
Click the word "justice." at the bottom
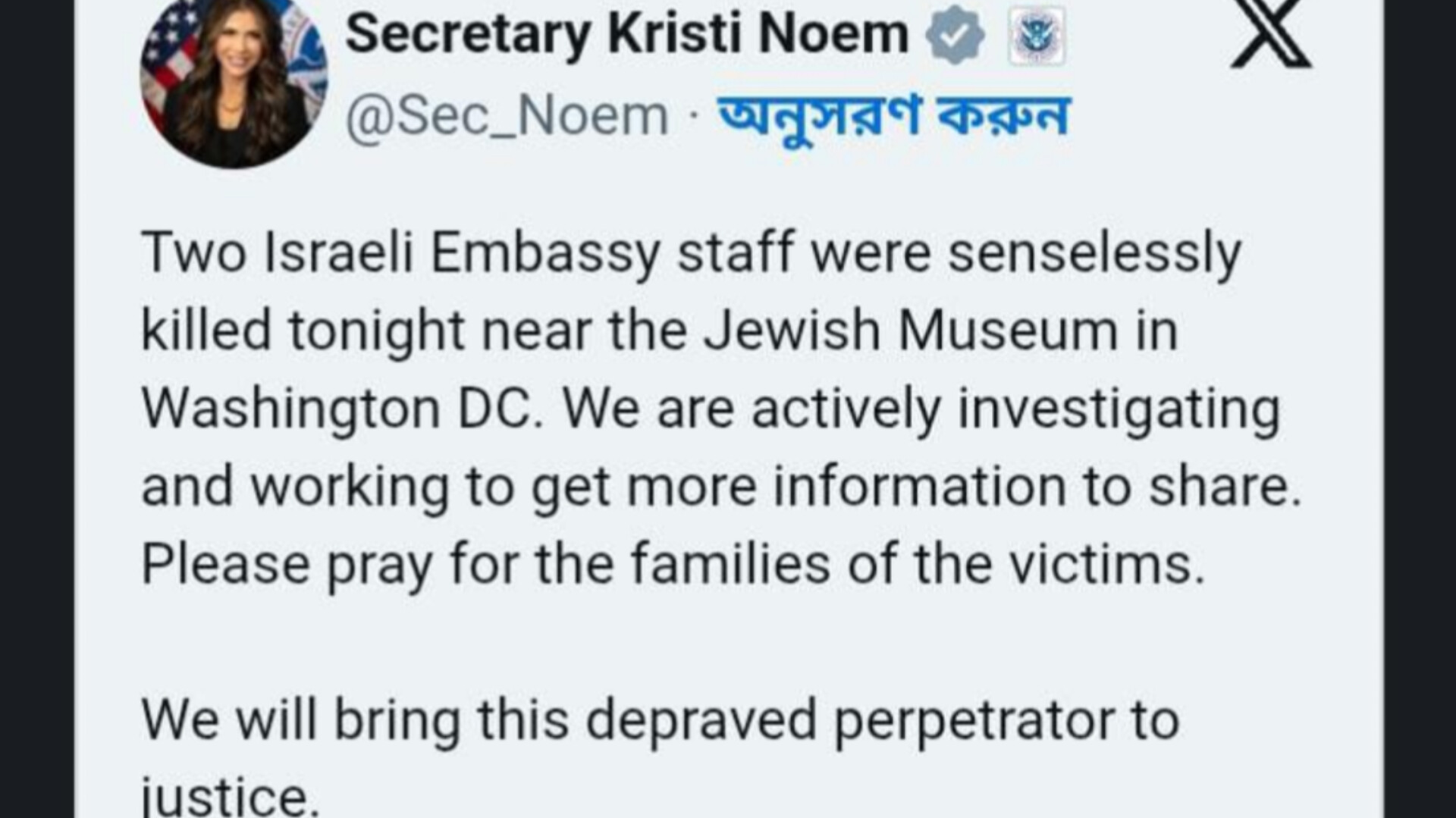point(230,798)
